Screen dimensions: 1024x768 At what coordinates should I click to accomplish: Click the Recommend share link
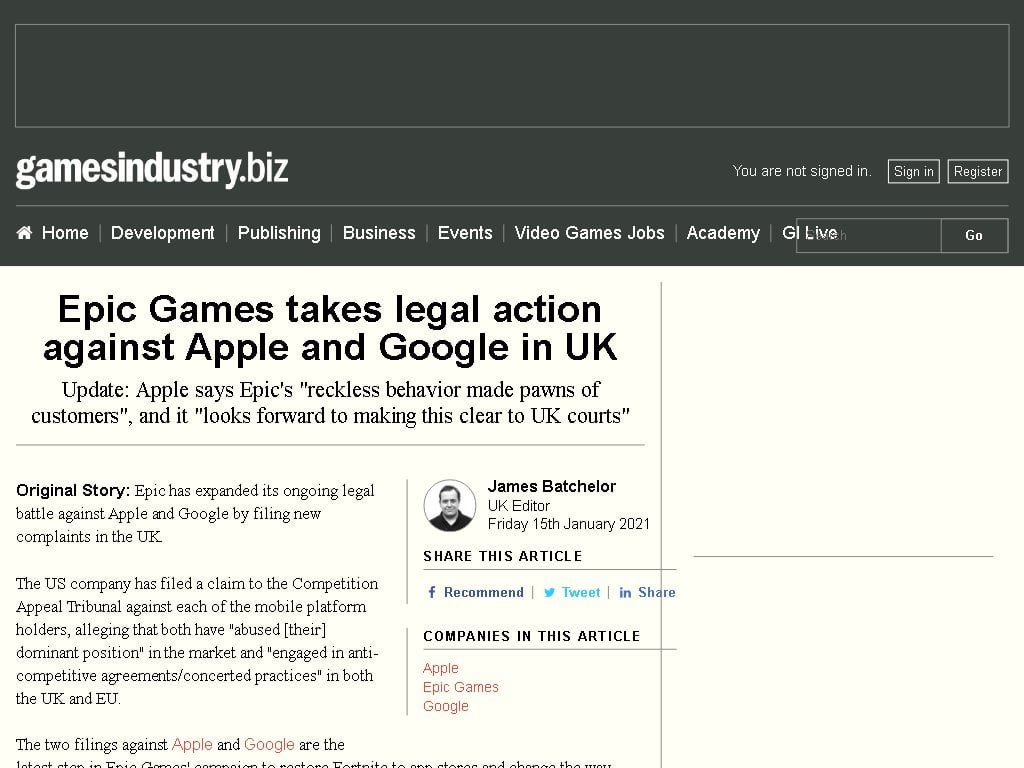point(483,592)
